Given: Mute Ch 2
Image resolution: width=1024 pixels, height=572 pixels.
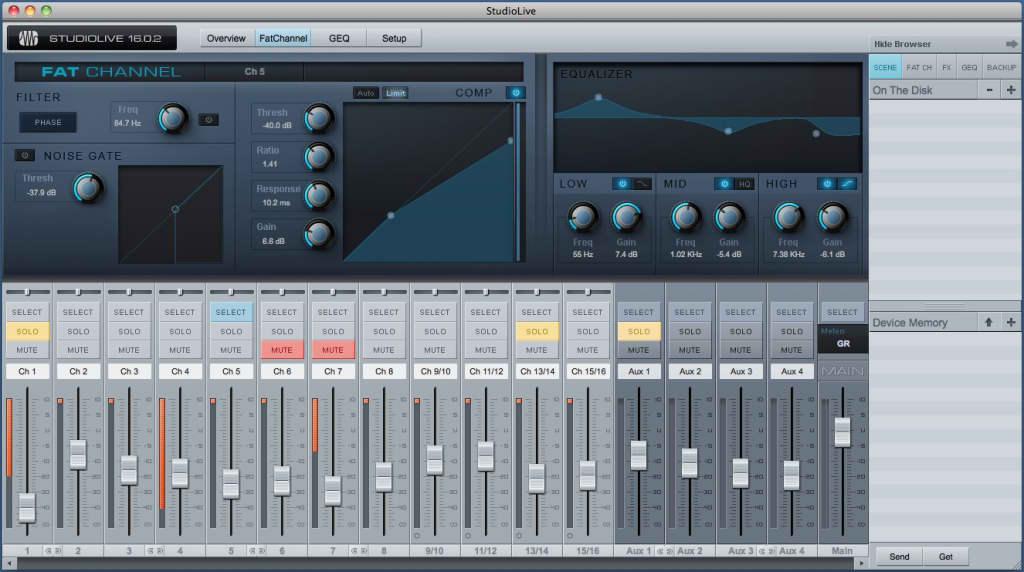Looking at the screenshot, I should [78, 350].
